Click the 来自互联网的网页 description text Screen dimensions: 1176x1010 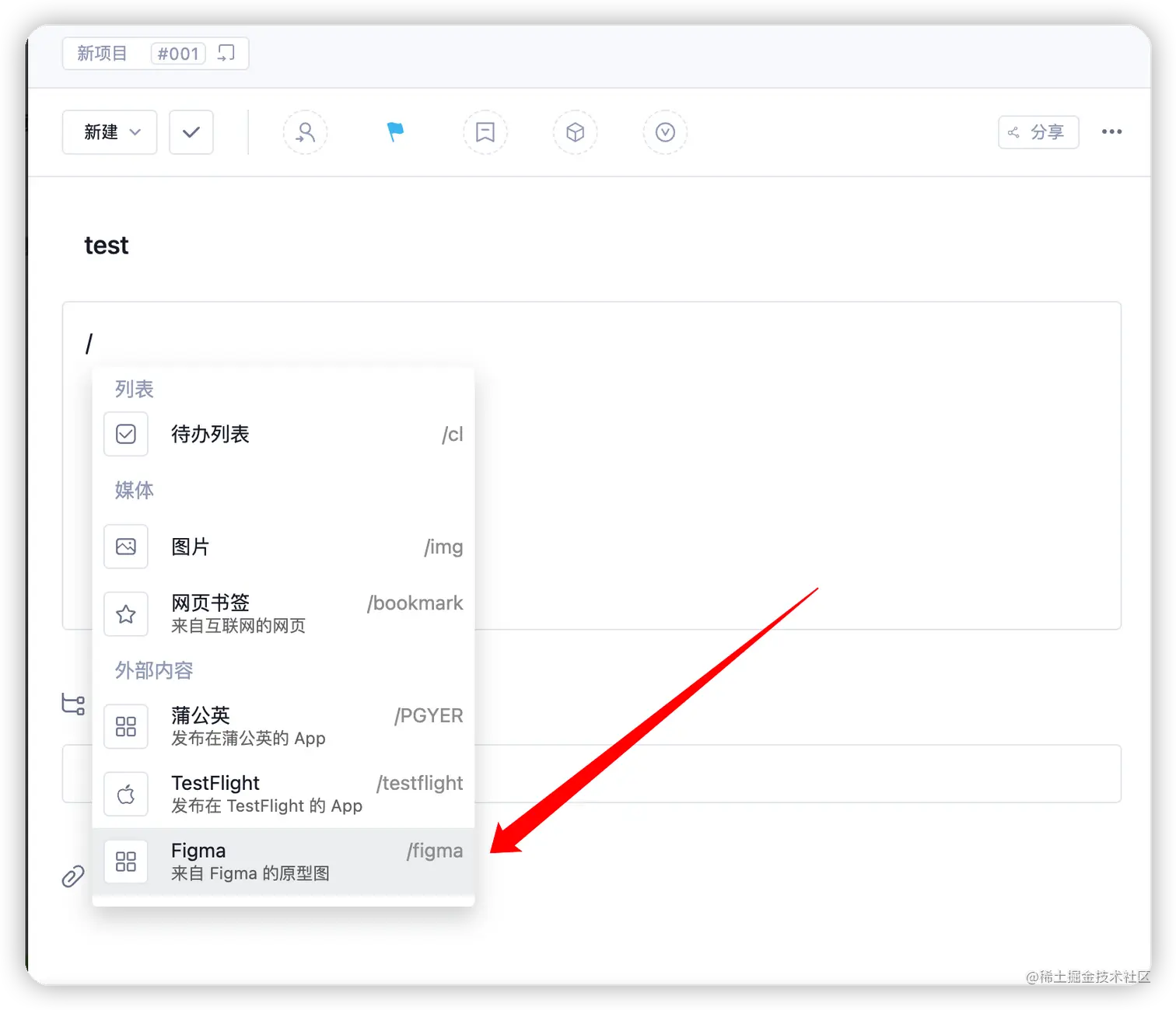(x=238, y=626)
